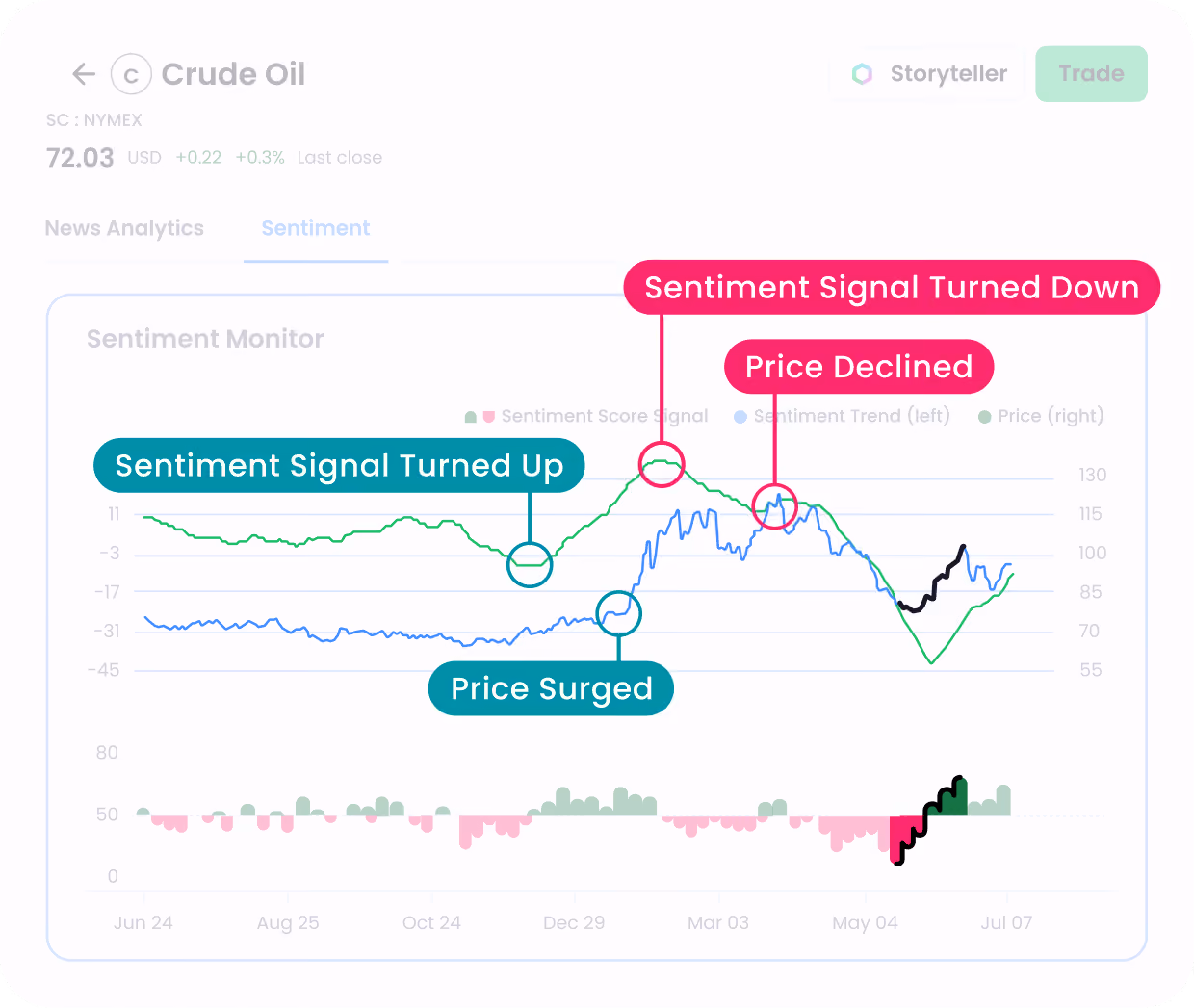This screenshot has width=1194, height=1008.
Task: Toggle Sentiment Trend (left) legend entry
Action: point(843,416)
